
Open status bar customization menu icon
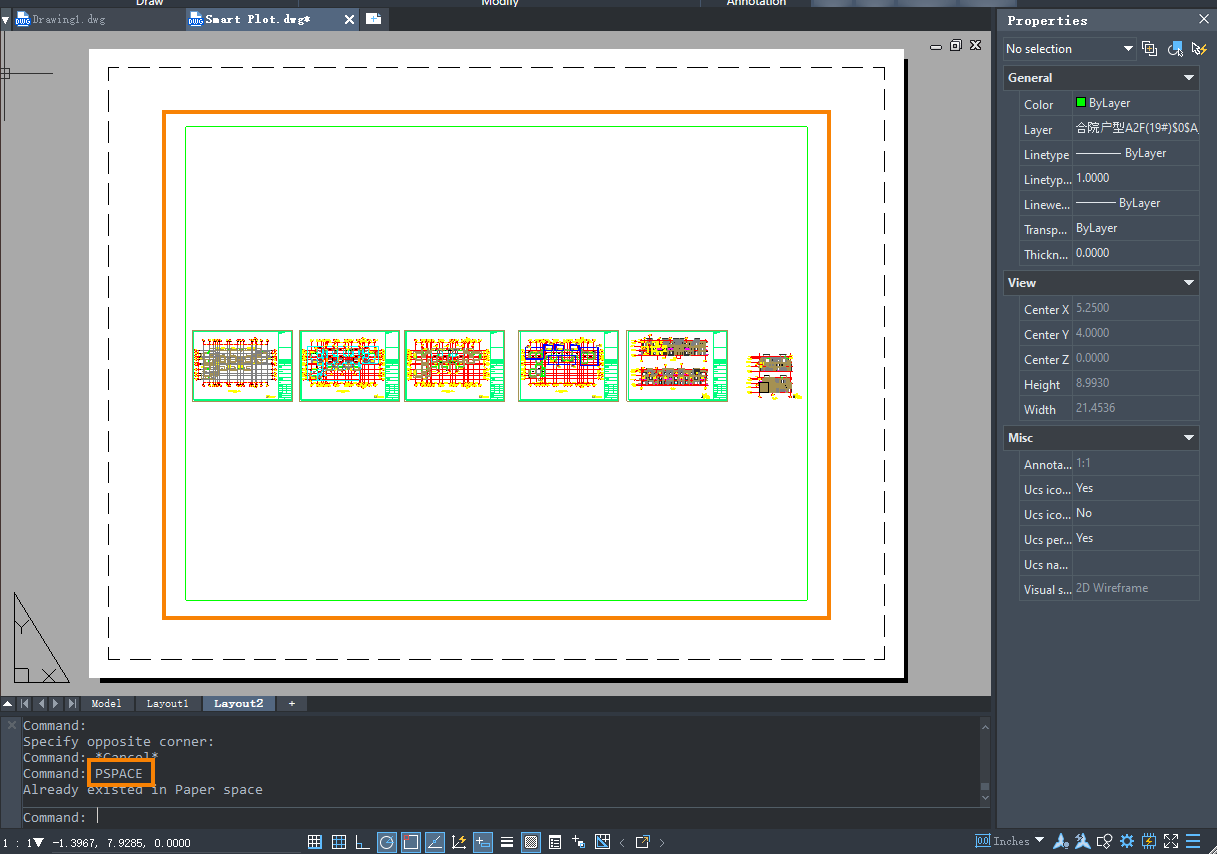1193,841
